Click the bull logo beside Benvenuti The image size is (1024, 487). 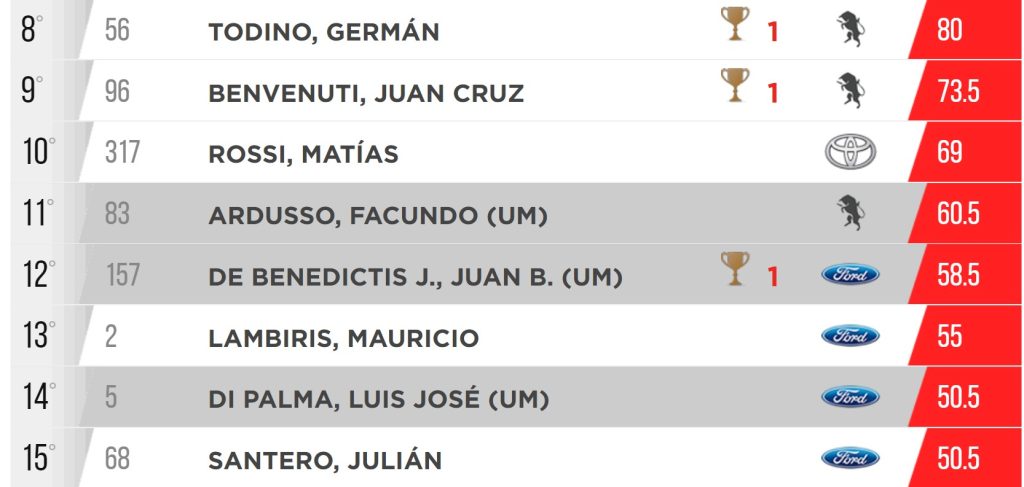(850, 91)
